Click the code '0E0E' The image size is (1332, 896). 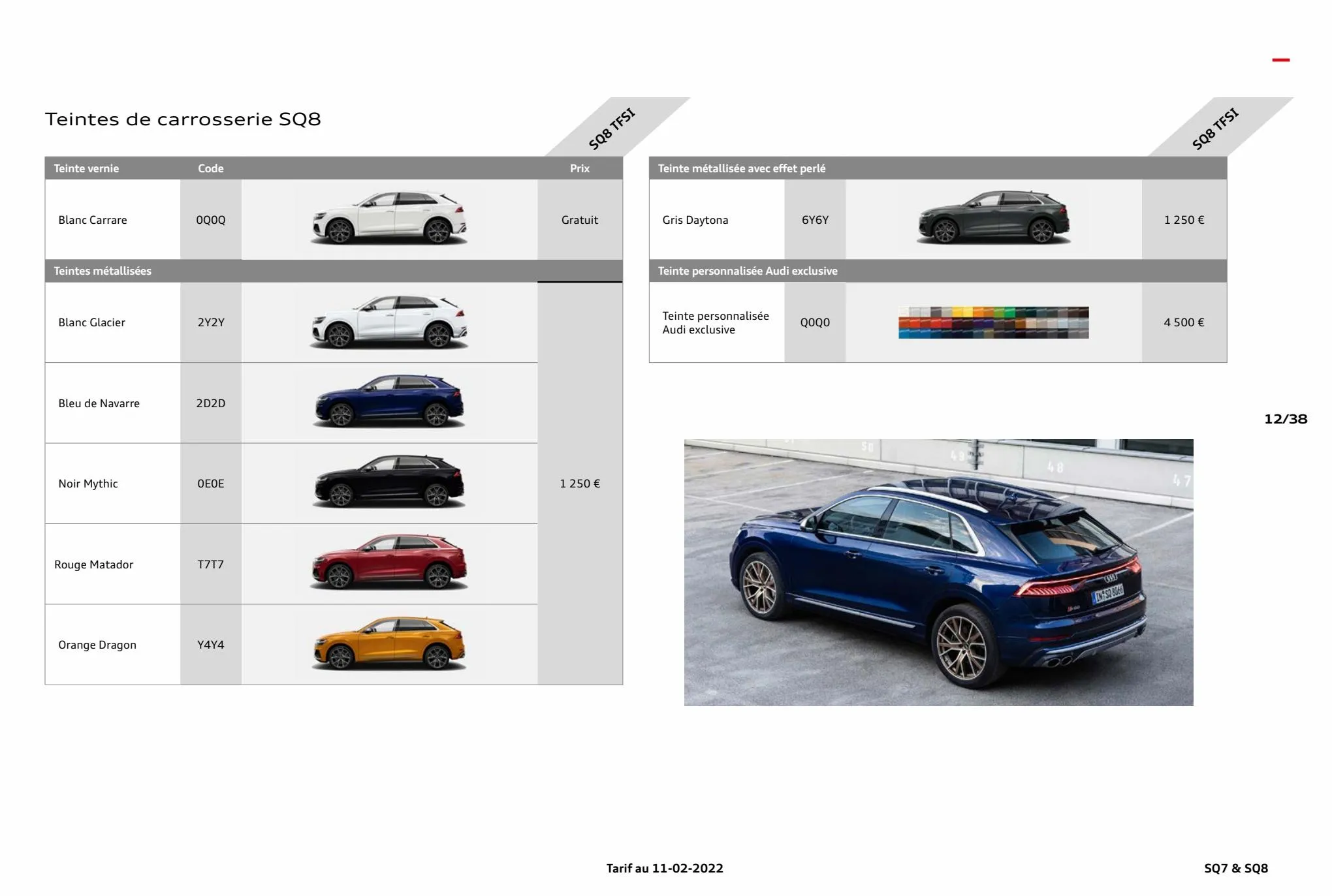211,484
